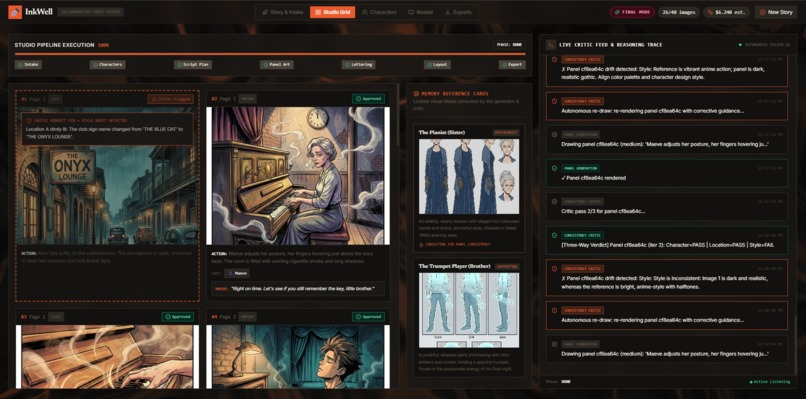Open the pianist panel #2 image

click(x=298, y=176)
